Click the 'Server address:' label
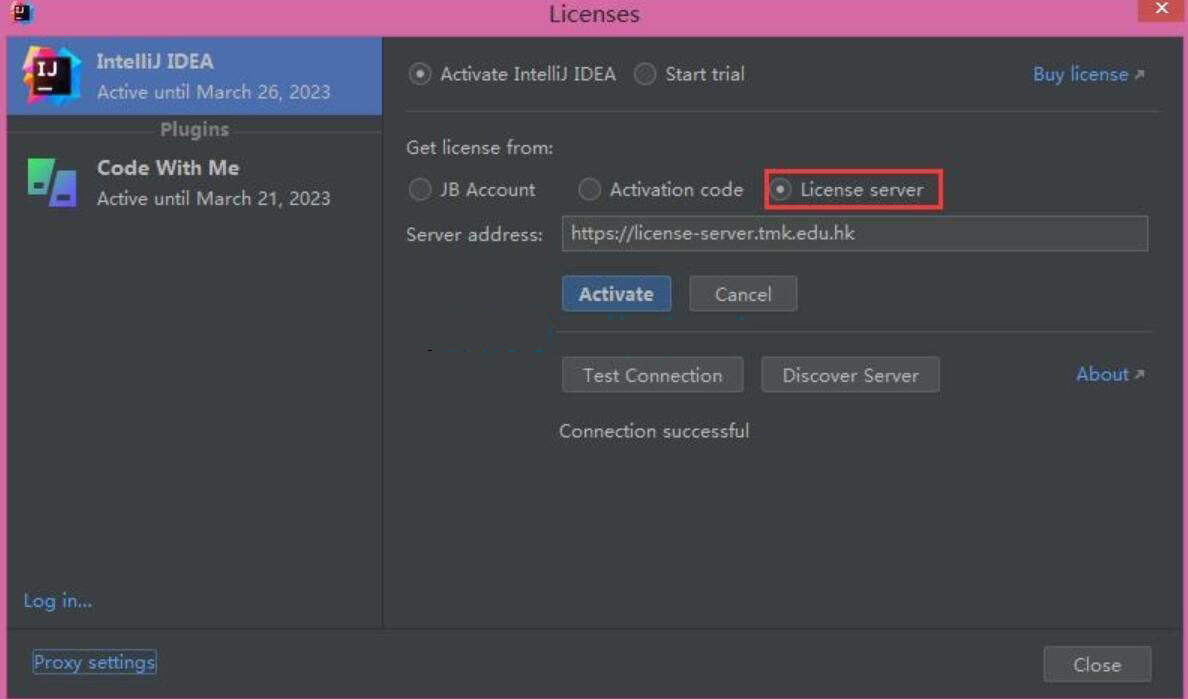This screenshot has width=1188, height=699. [474, 235]
